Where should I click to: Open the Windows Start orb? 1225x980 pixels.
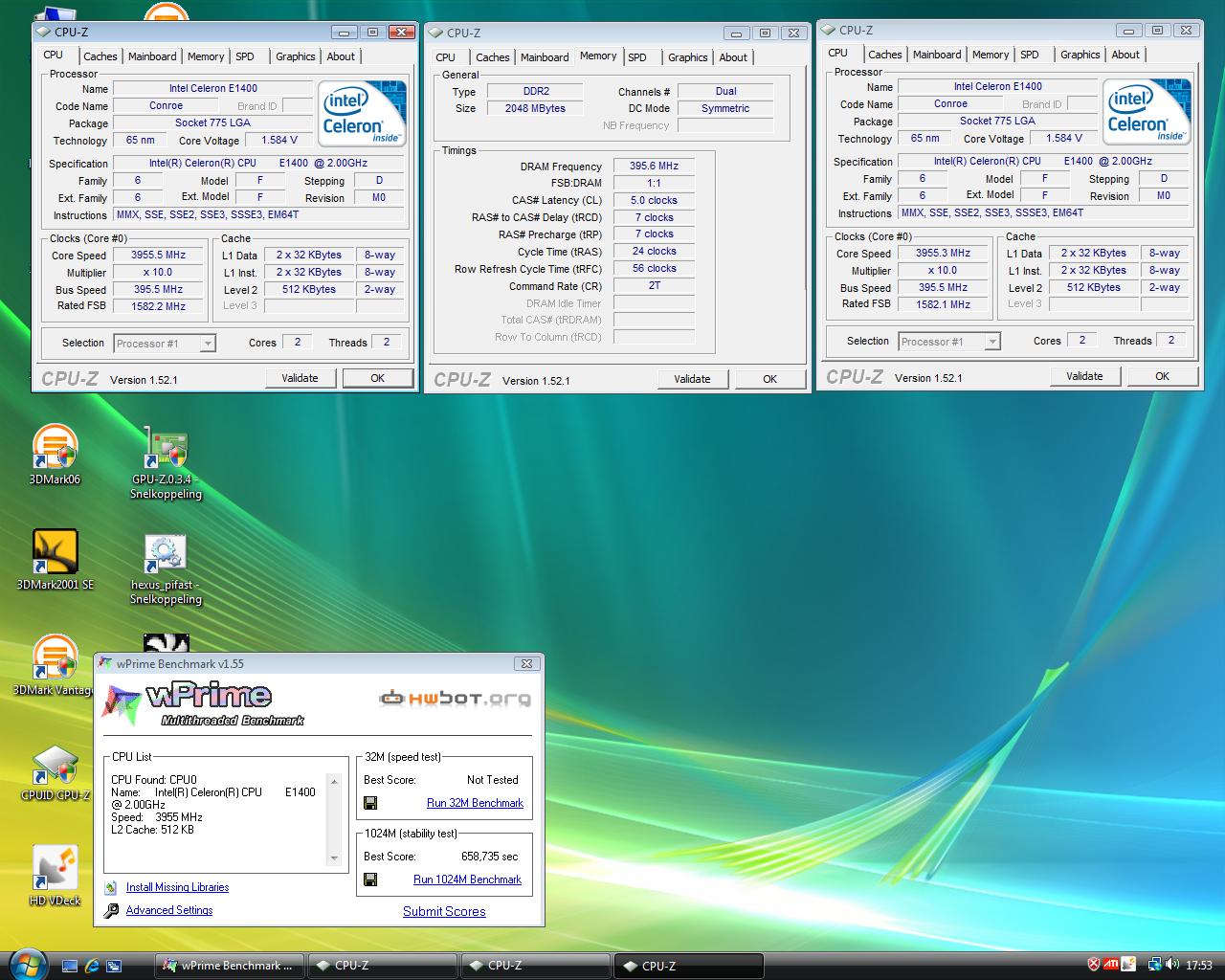[26, 964]
